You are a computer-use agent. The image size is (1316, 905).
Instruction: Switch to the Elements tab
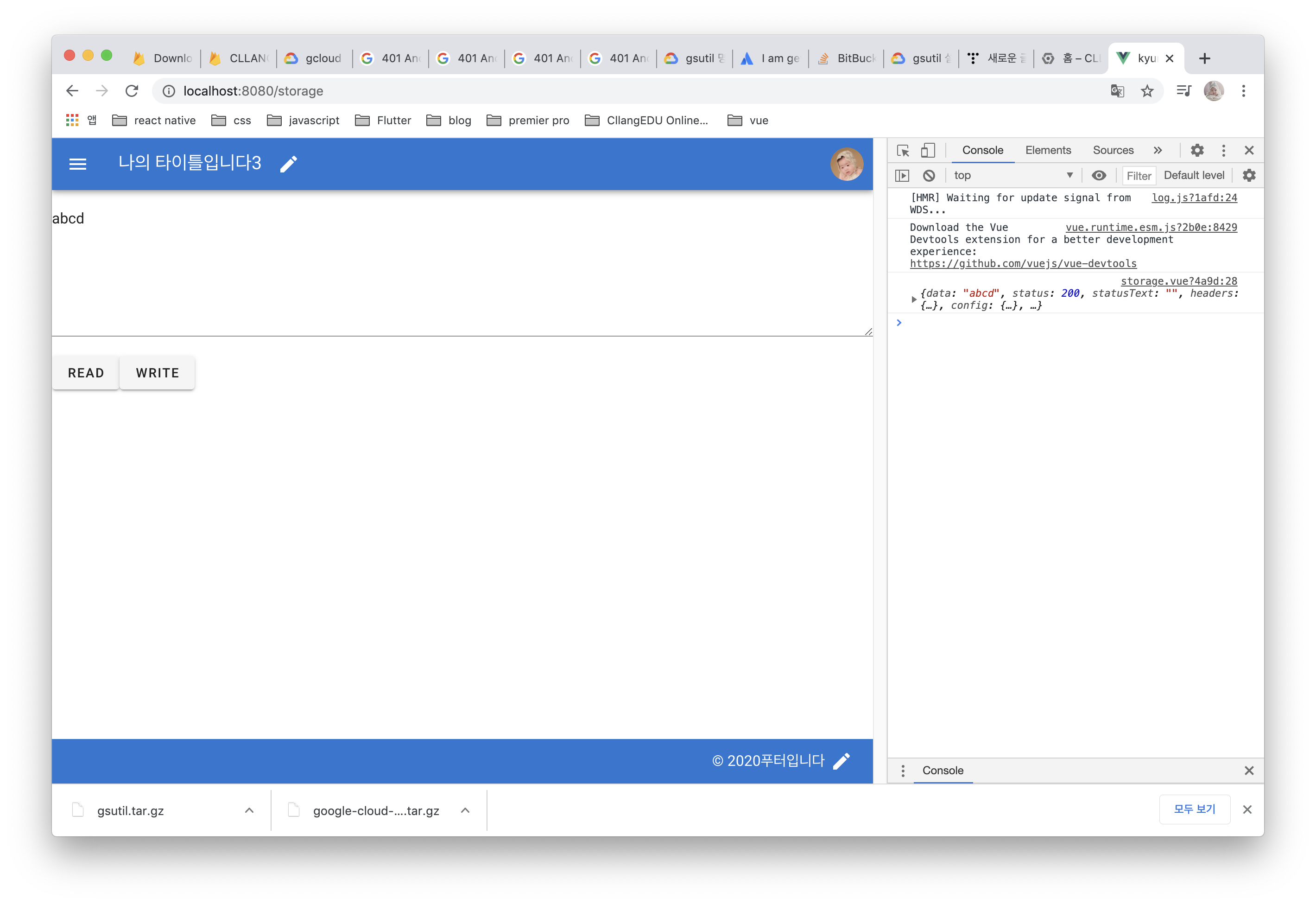pos(1048,150)
